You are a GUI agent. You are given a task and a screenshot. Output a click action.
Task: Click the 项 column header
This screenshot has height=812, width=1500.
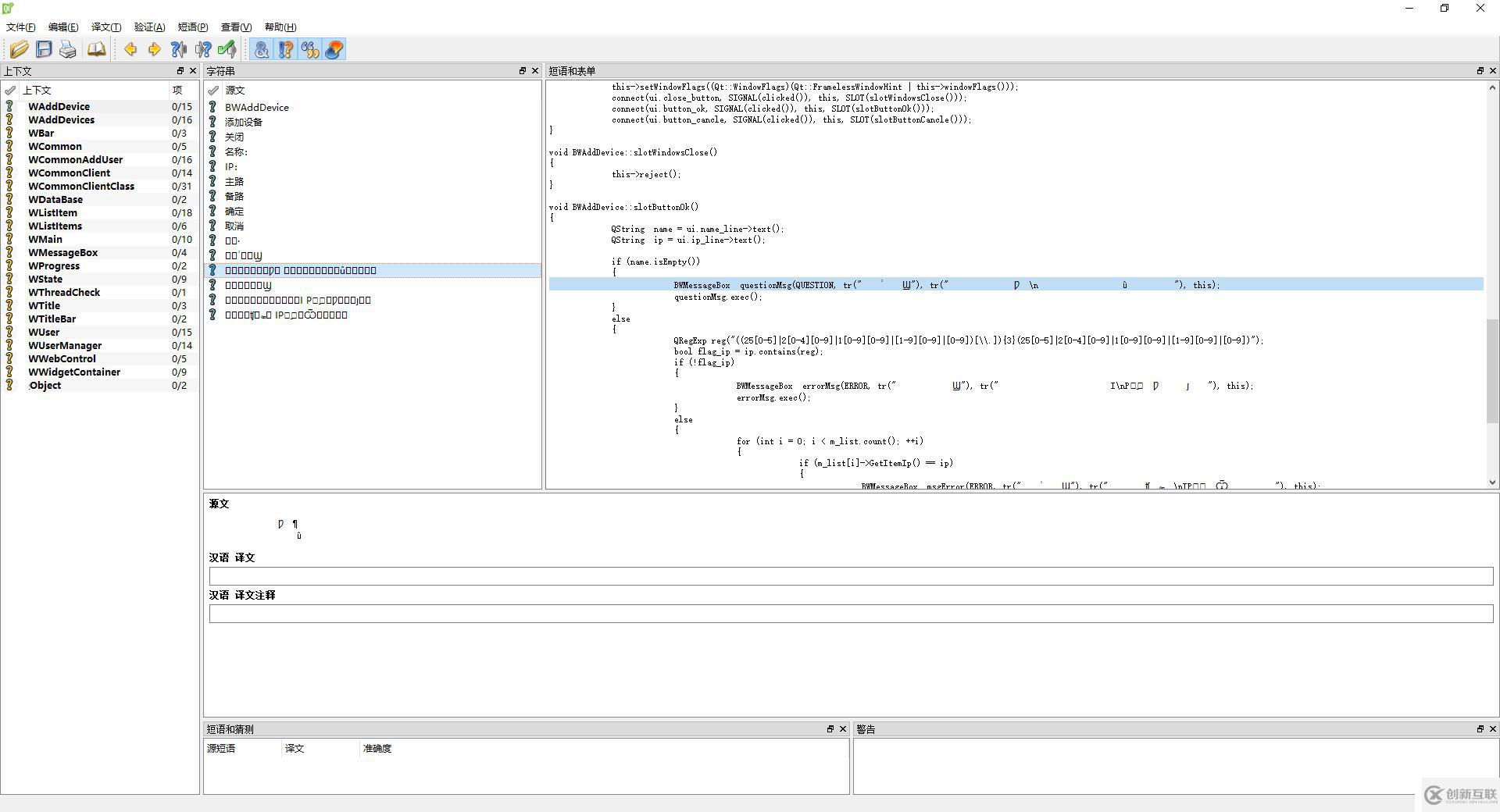click(182, 91)
